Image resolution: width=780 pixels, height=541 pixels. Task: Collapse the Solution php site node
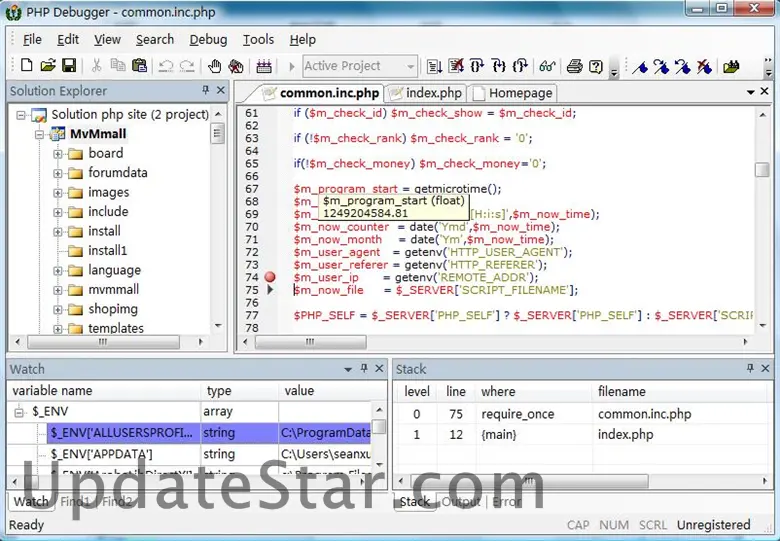(20, 115)
